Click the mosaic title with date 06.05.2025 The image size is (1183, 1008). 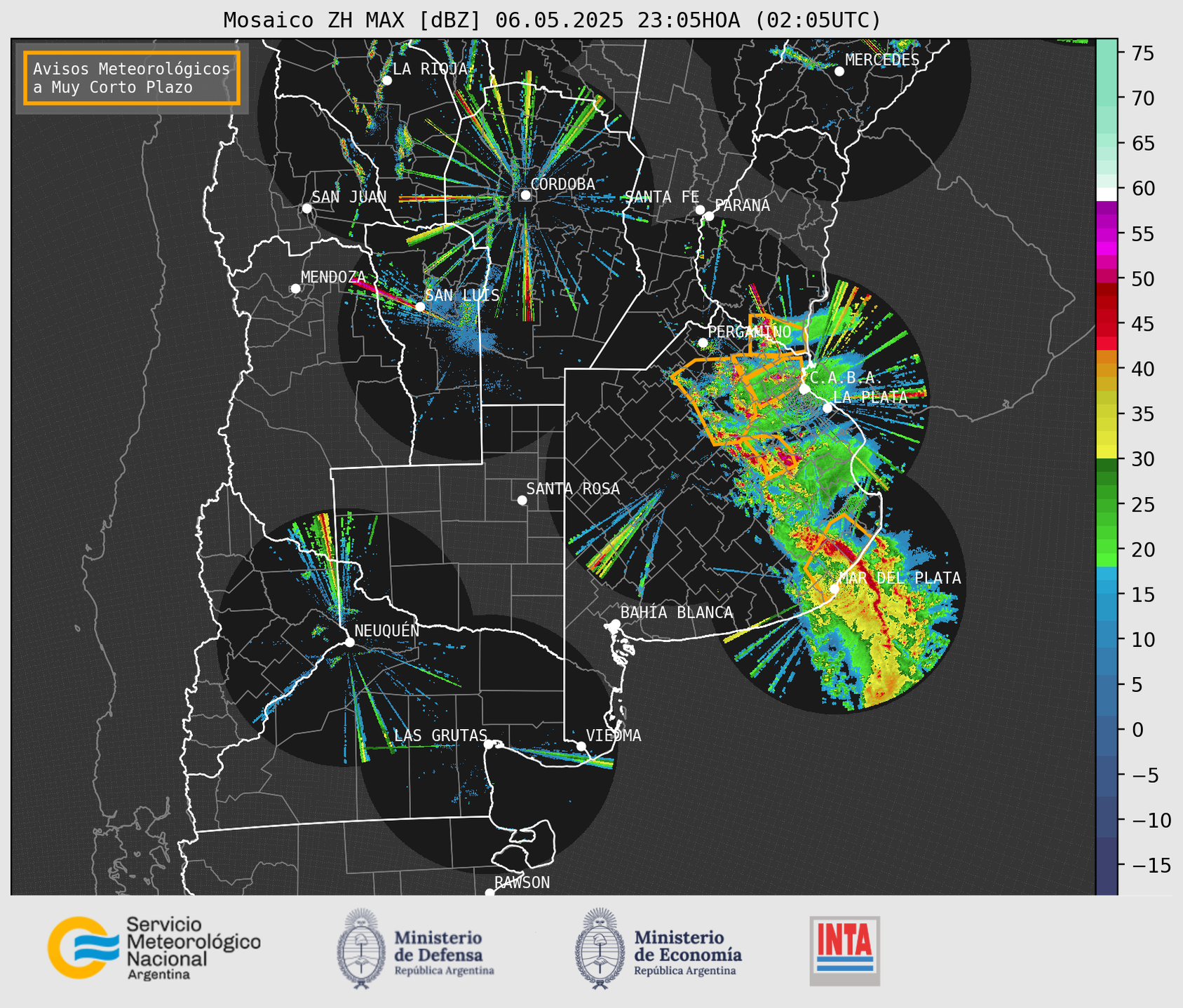[552, 20]
